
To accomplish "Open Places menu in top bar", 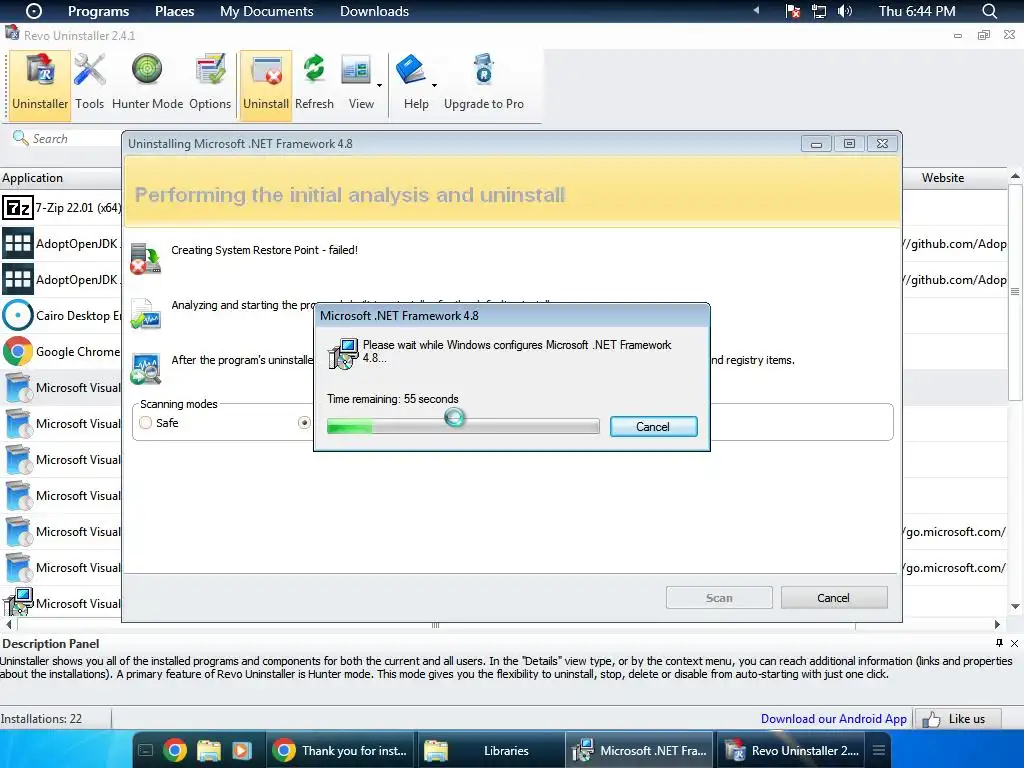I will coord(174,11).
